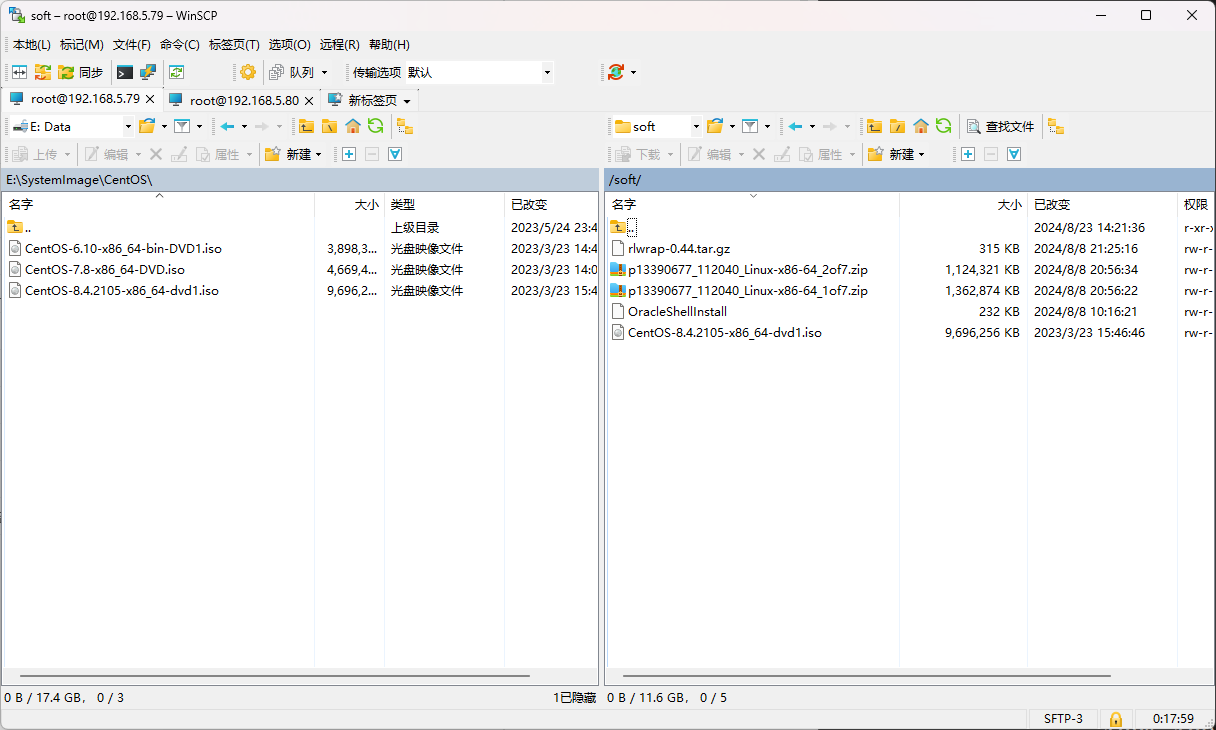Go to remote home directory icon

click(921, 126)
